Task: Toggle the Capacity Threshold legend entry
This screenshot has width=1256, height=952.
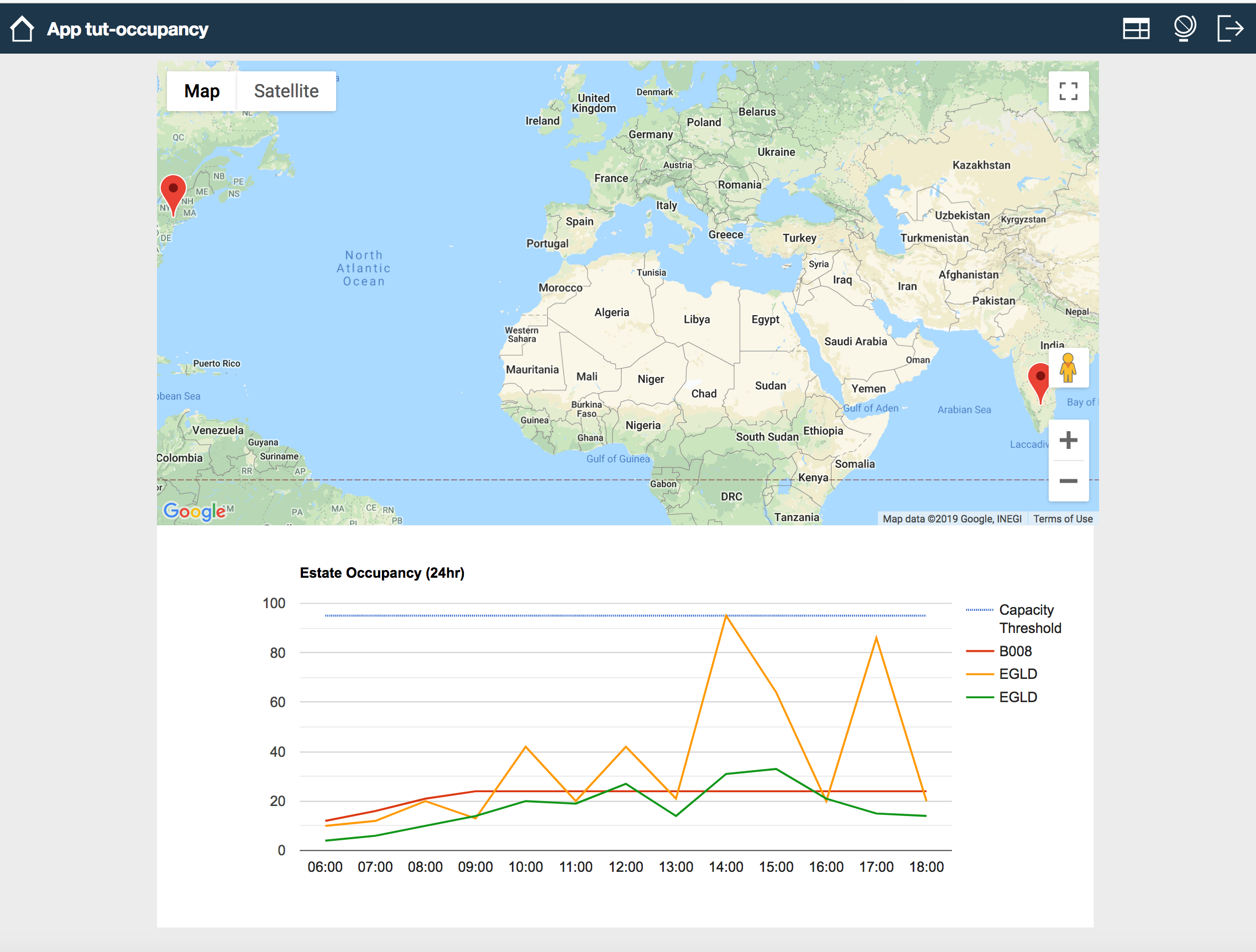Action: point(1027,619)
